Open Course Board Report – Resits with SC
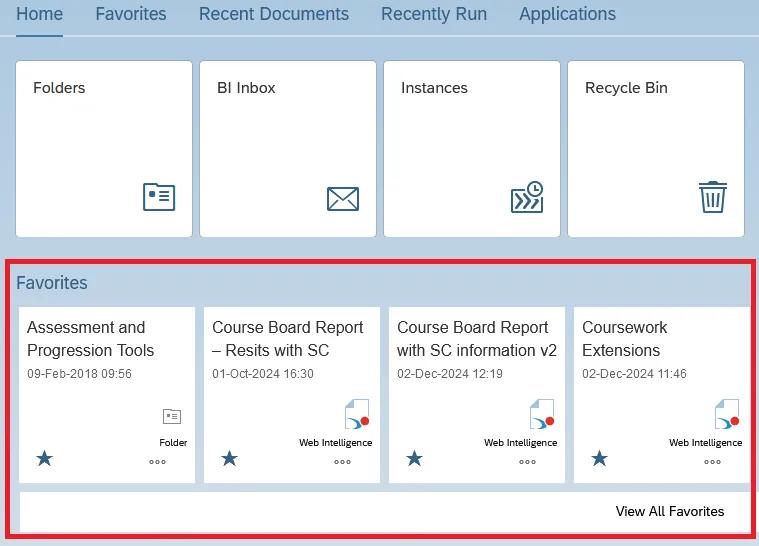 288,338
